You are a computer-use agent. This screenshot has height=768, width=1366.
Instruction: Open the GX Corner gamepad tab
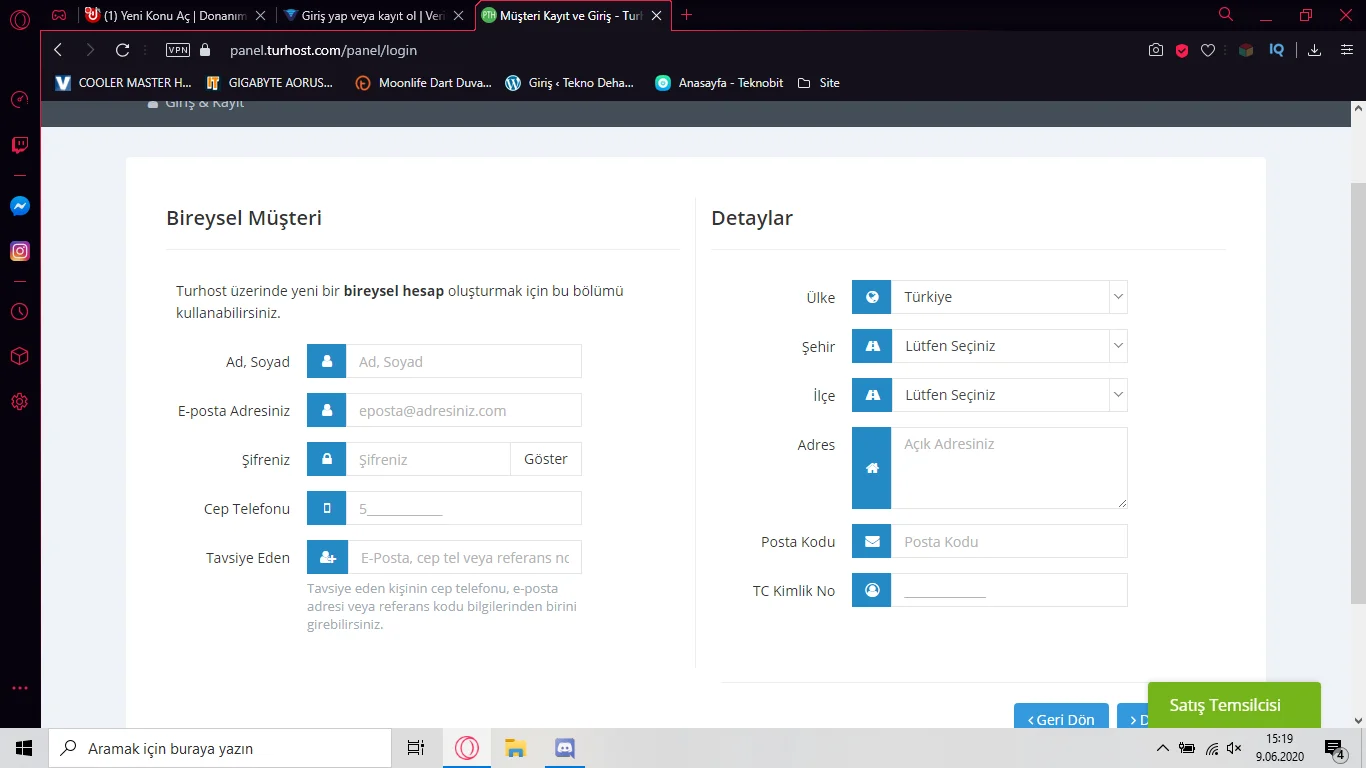pos(60,15)
